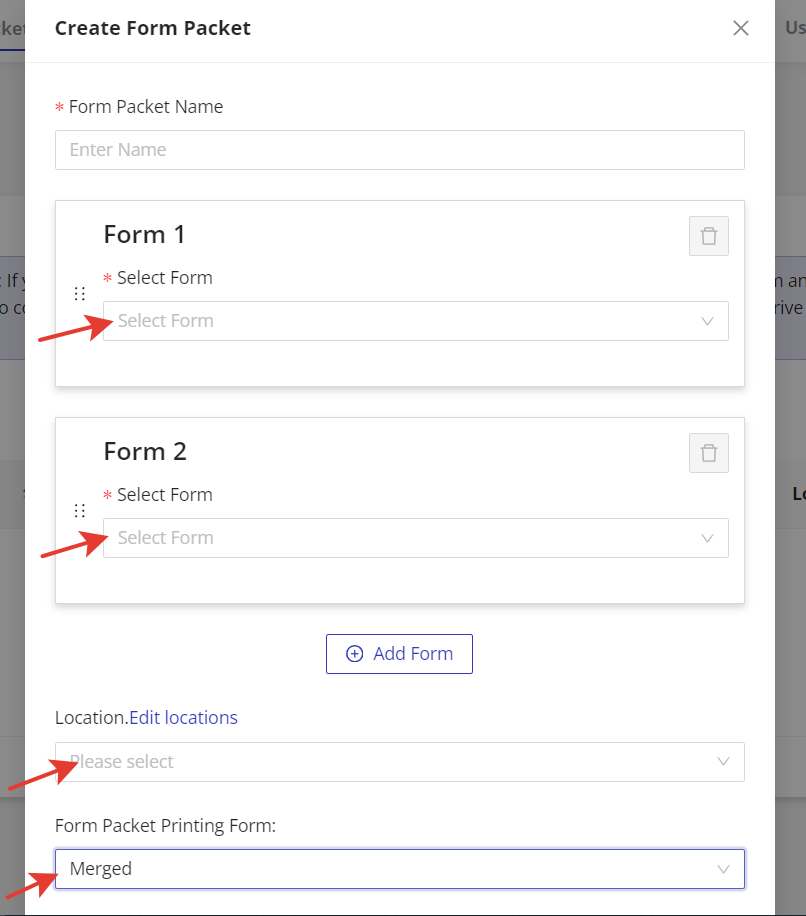Follow the Edit locations link
The height and width of the screenshot is (916, 806).
183,718
